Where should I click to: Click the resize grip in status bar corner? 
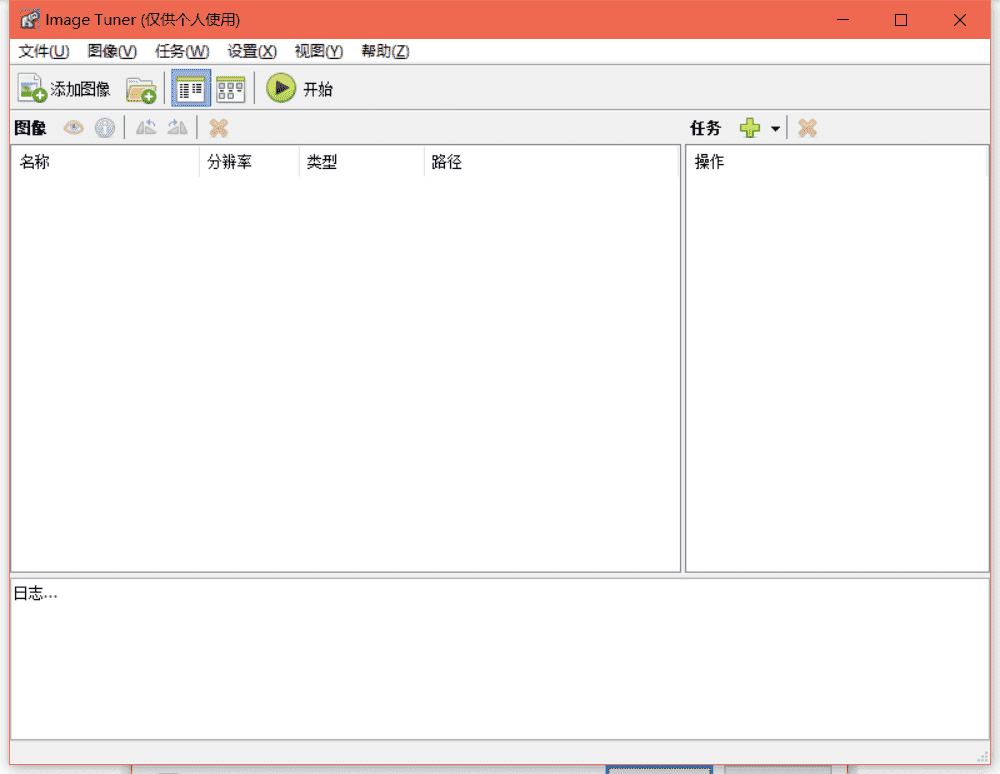point(982,757)
